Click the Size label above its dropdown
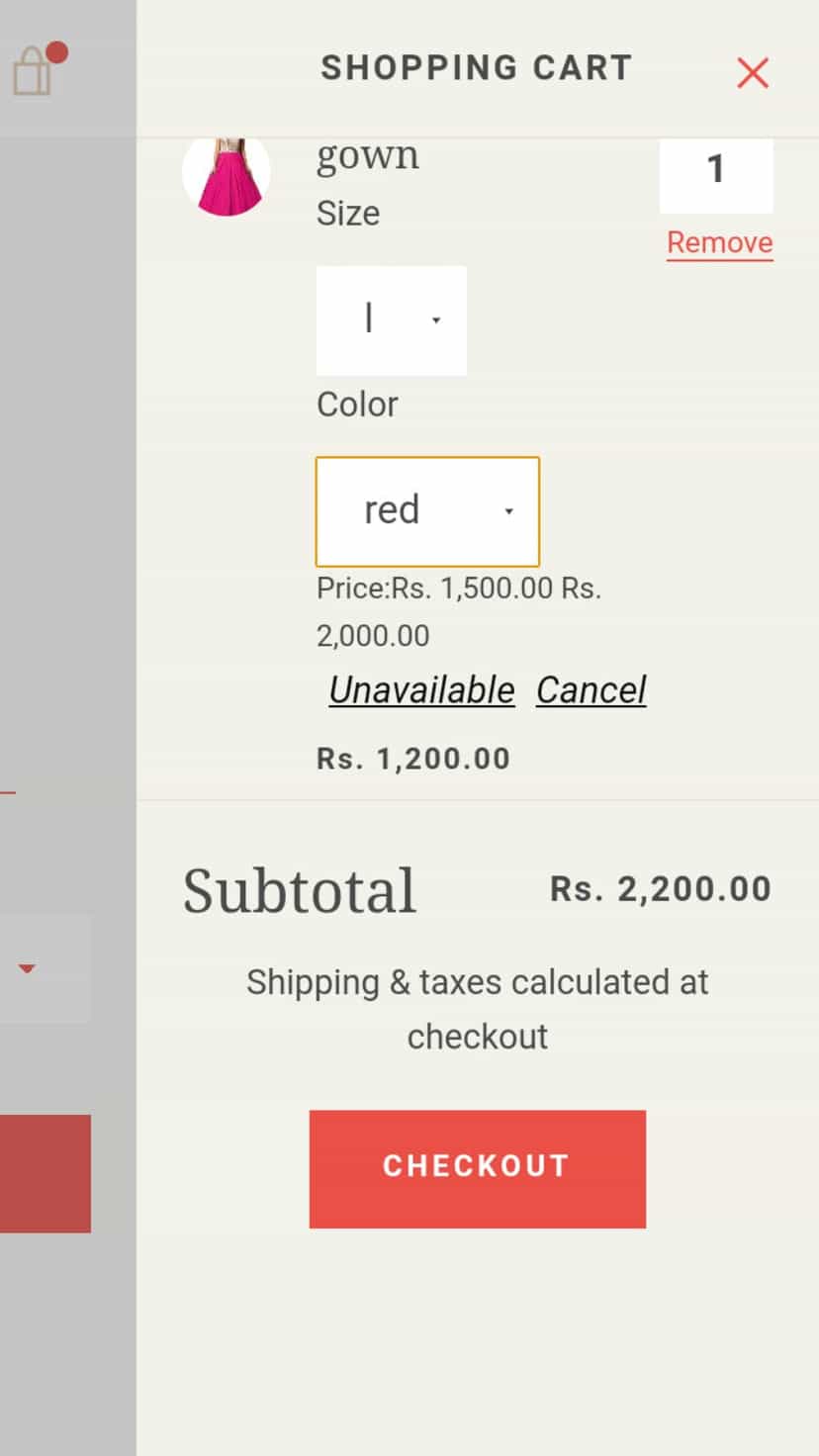The width and height of the screenshot is (819, 1456). point(348,214)
